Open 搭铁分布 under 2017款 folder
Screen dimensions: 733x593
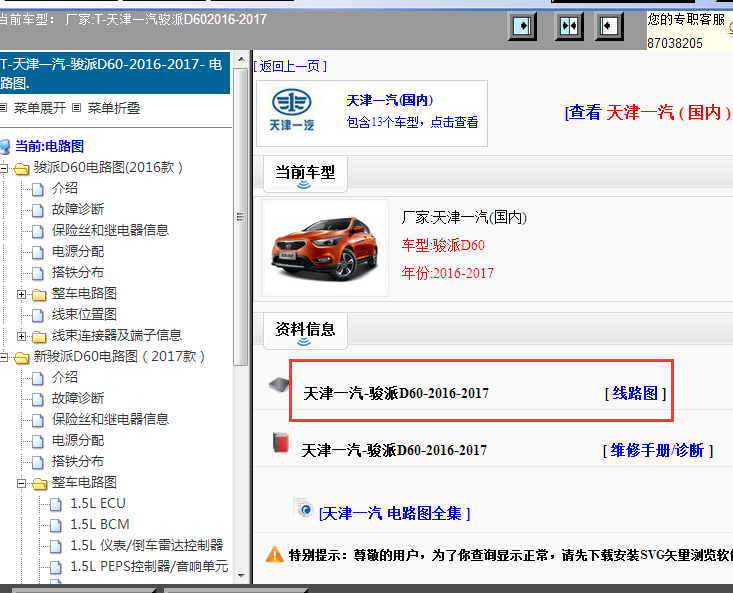click(78, 461)
